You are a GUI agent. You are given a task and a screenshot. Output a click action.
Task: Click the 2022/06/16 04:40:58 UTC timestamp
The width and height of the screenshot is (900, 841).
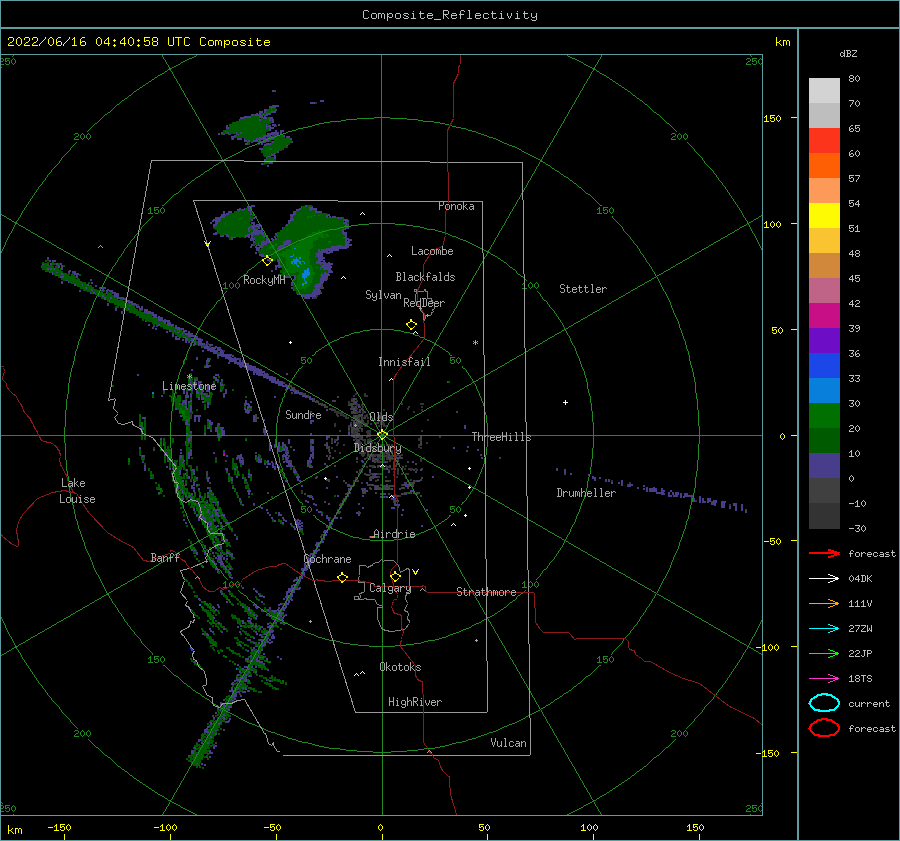99,42
